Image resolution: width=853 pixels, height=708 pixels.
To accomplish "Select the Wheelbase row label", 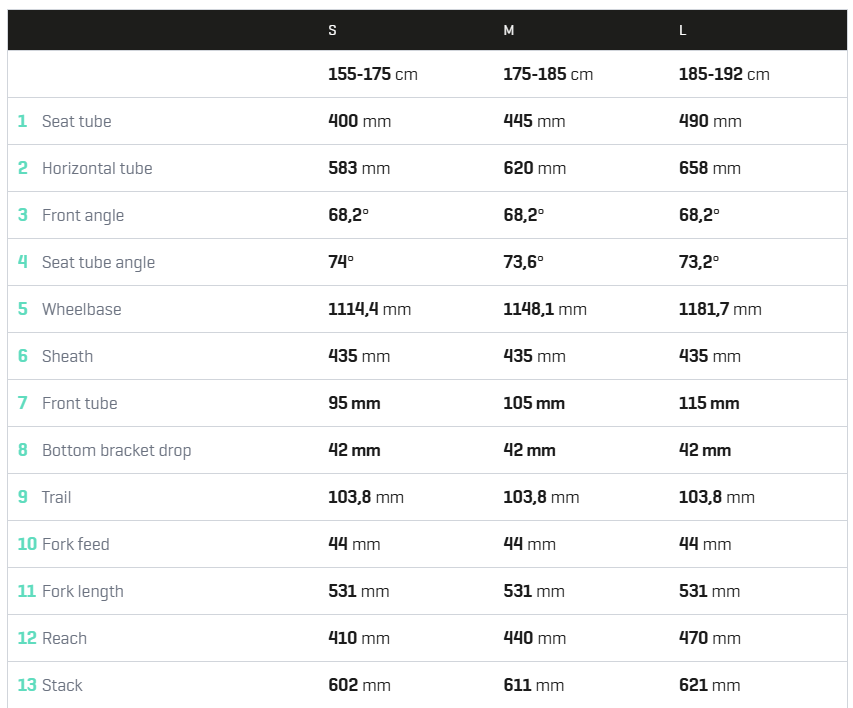I will pyautogui.click(x=82, y=309).
